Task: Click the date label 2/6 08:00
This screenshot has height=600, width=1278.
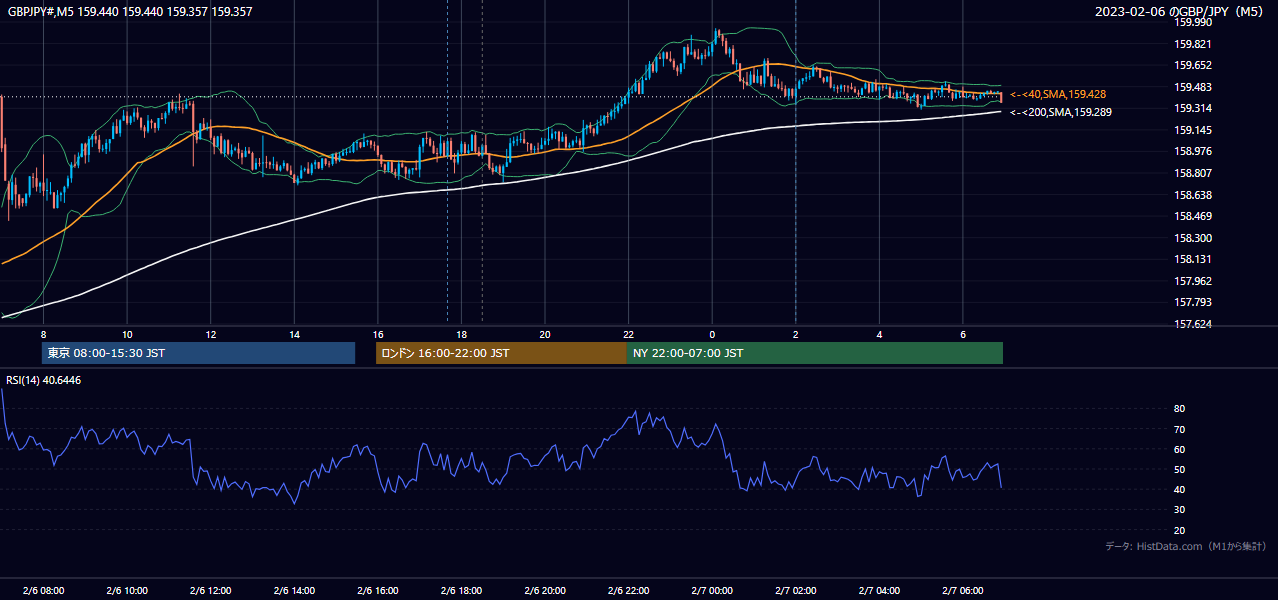Action: [x=43, y=591]
